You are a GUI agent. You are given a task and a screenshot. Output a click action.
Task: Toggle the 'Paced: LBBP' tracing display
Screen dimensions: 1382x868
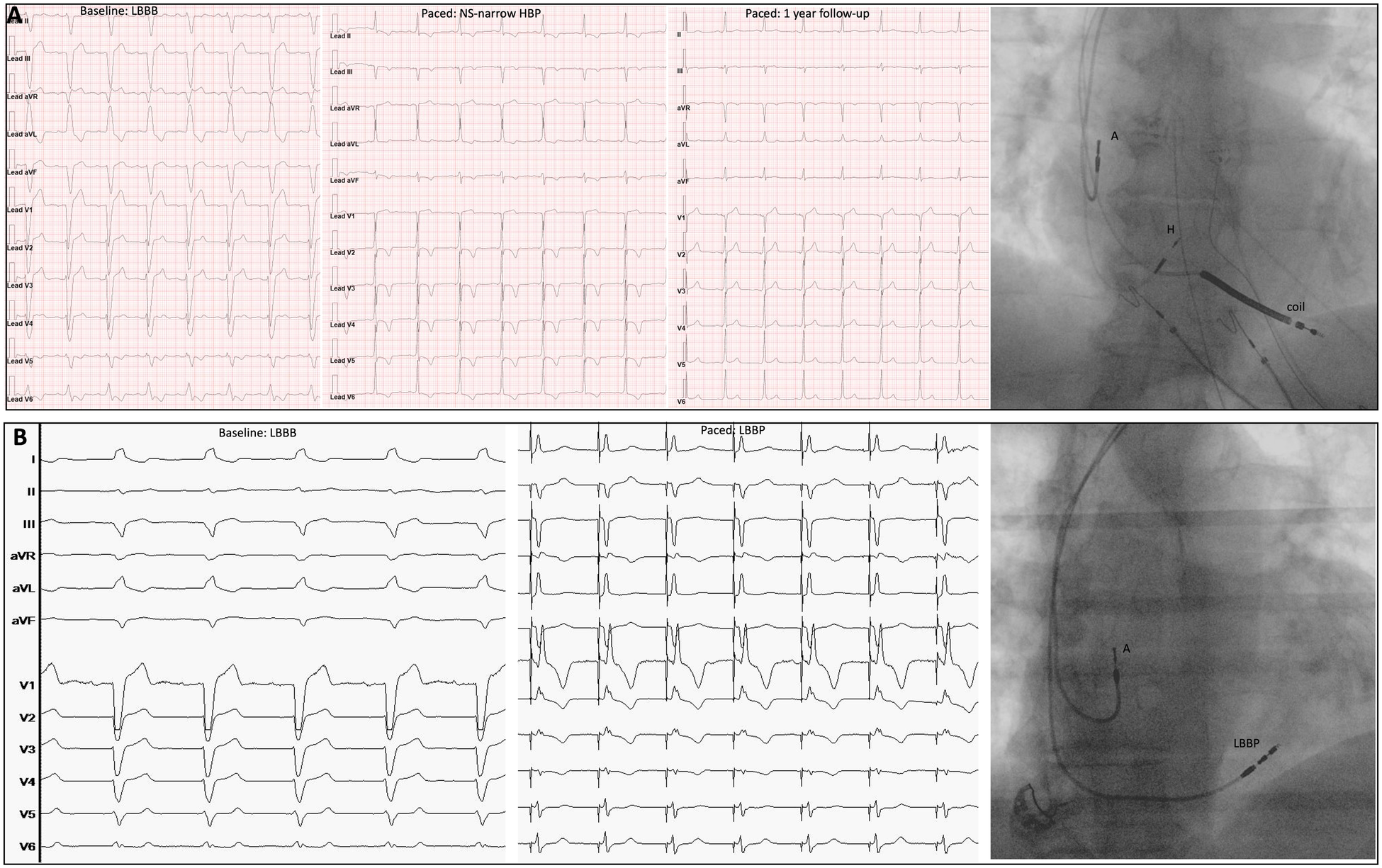click(744, 638)
